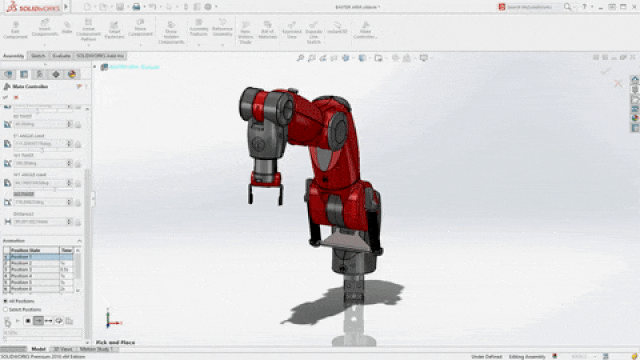Select the All Positions radio button
The width and height of the screenshot is (640, 360).
click(6, 301)
